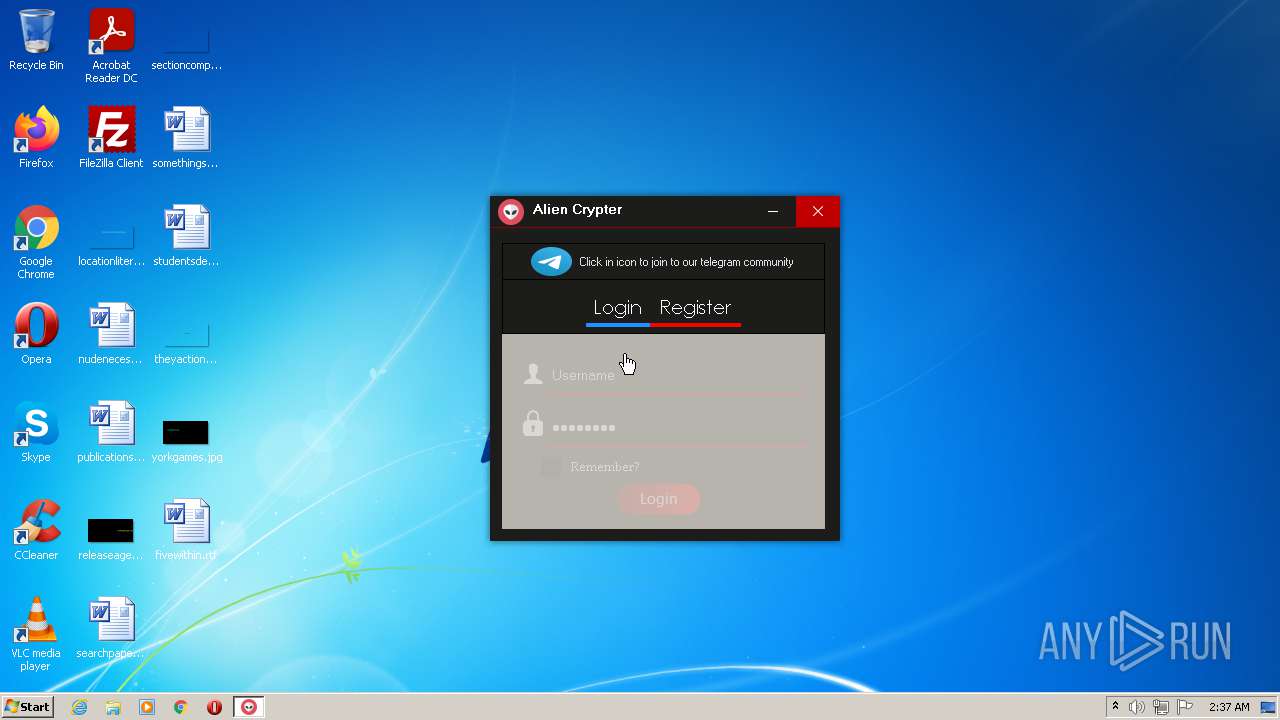Select the Skype desktop icon

36,432
